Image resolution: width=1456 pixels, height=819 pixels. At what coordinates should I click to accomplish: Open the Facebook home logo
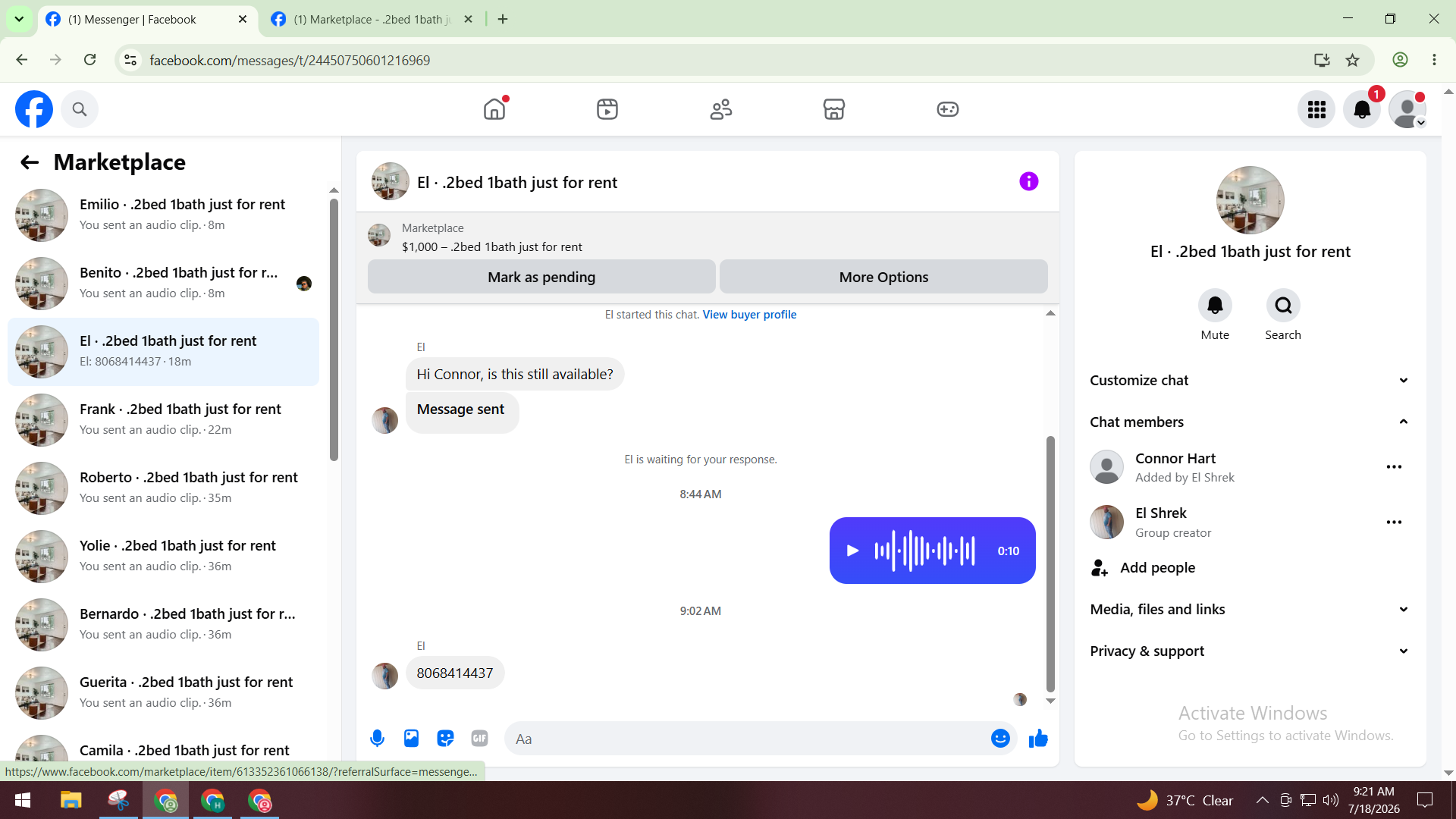tap(34, 109)
